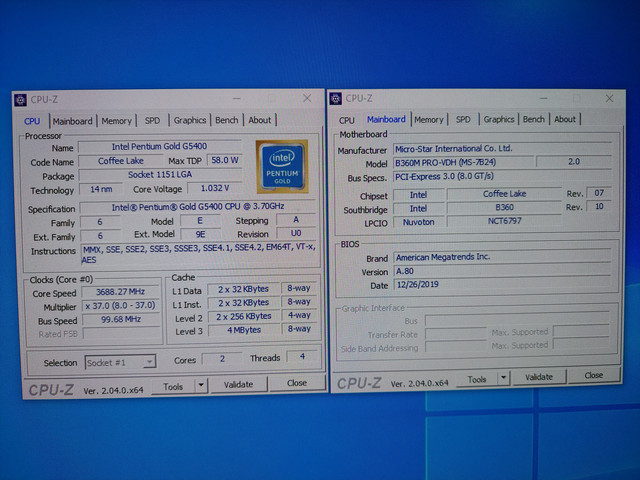This screenshot has height=480, width=640.
Task: Click the Intel Pentium Gold logo badge
Action: point(281,165)
